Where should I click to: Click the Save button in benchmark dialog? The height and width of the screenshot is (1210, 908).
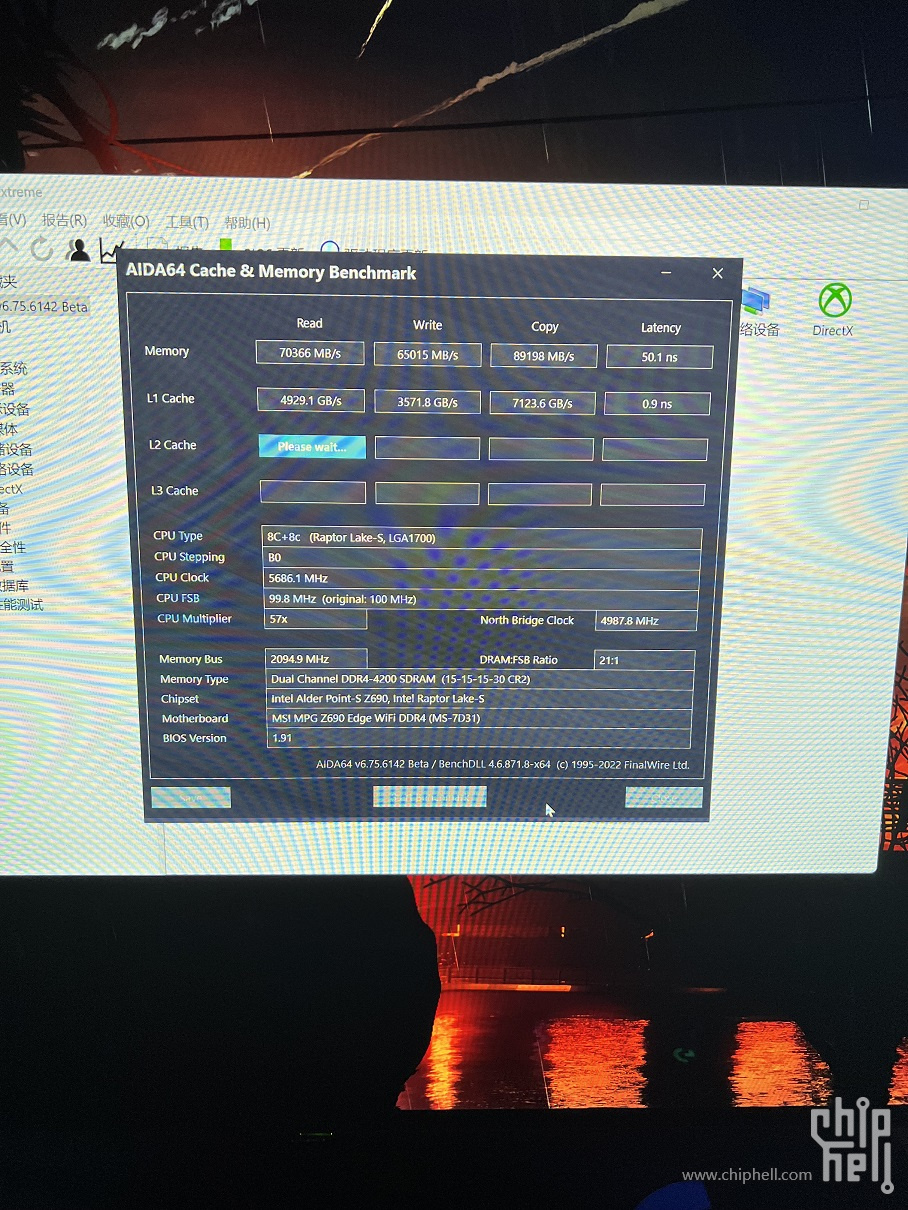(x=191, y=797)
